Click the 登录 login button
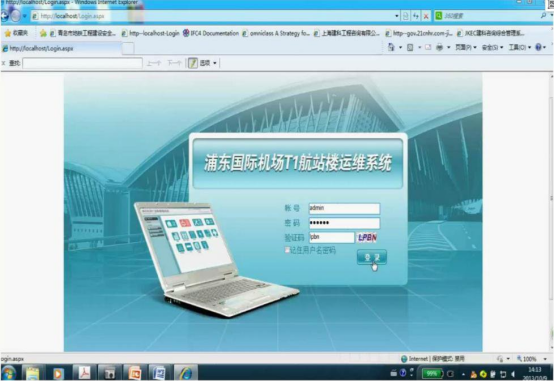The image size is (554, 382). click(372, 257)
